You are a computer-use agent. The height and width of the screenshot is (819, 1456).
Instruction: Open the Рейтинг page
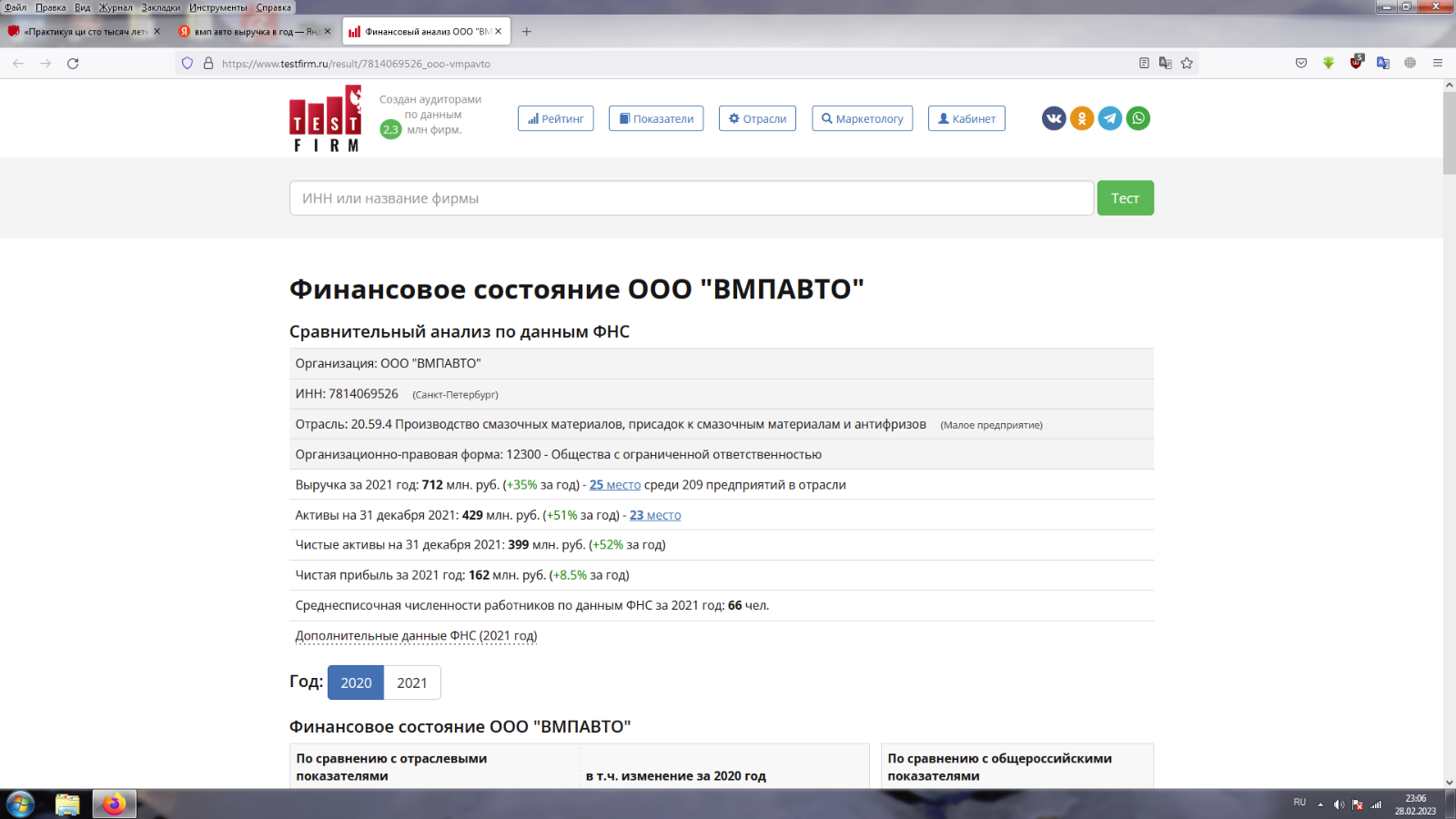click(x=556, y=118)
